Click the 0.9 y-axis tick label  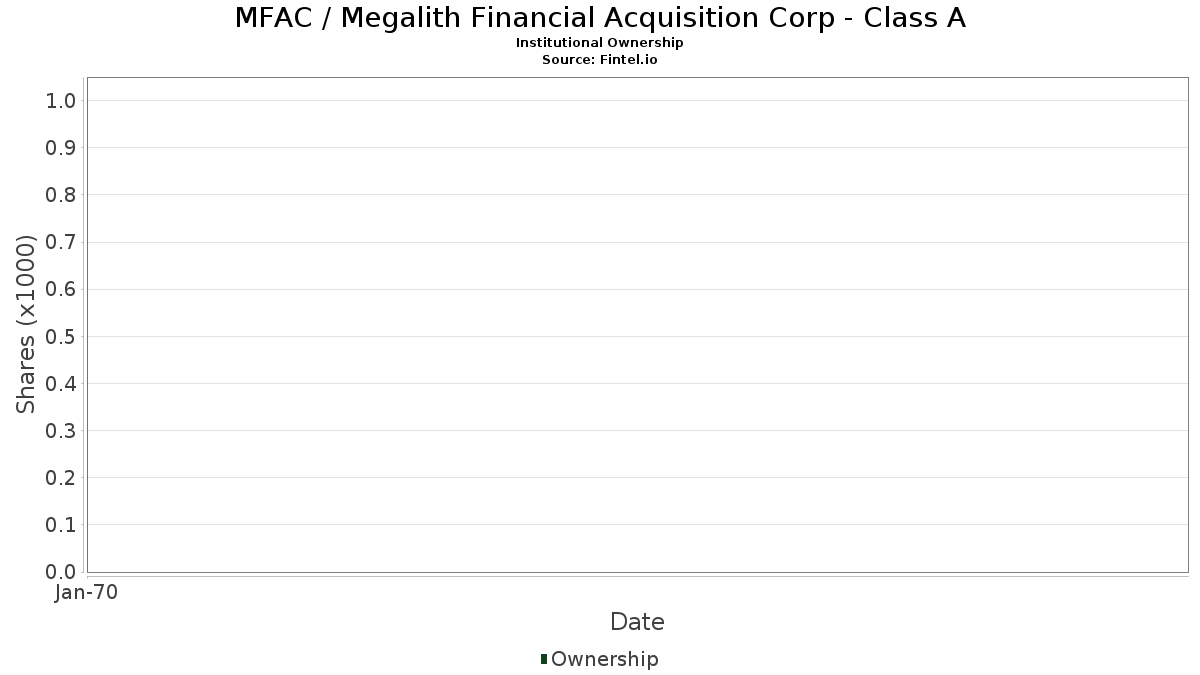click(61, 148)
